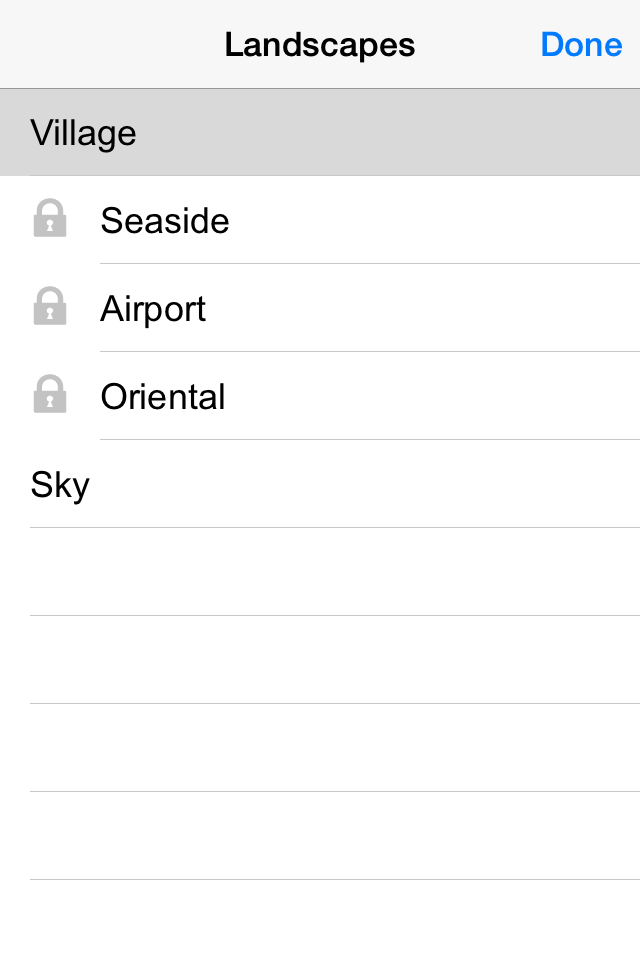This screenshot has height=960, width=640.
Task: Click the right end of the Village row
Action: pos(590,133)
